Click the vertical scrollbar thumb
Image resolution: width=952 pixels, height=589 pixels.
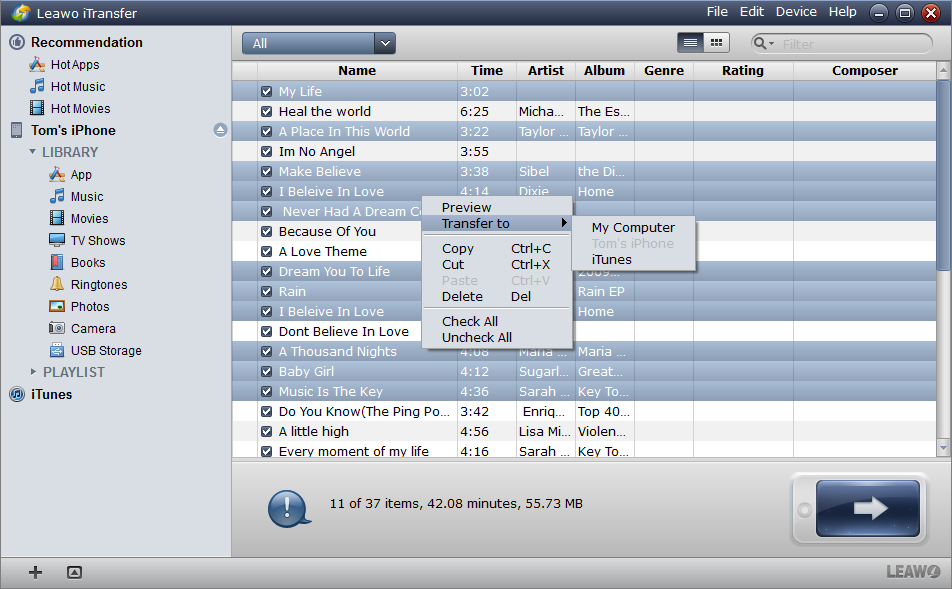click(x=943, y=175)
